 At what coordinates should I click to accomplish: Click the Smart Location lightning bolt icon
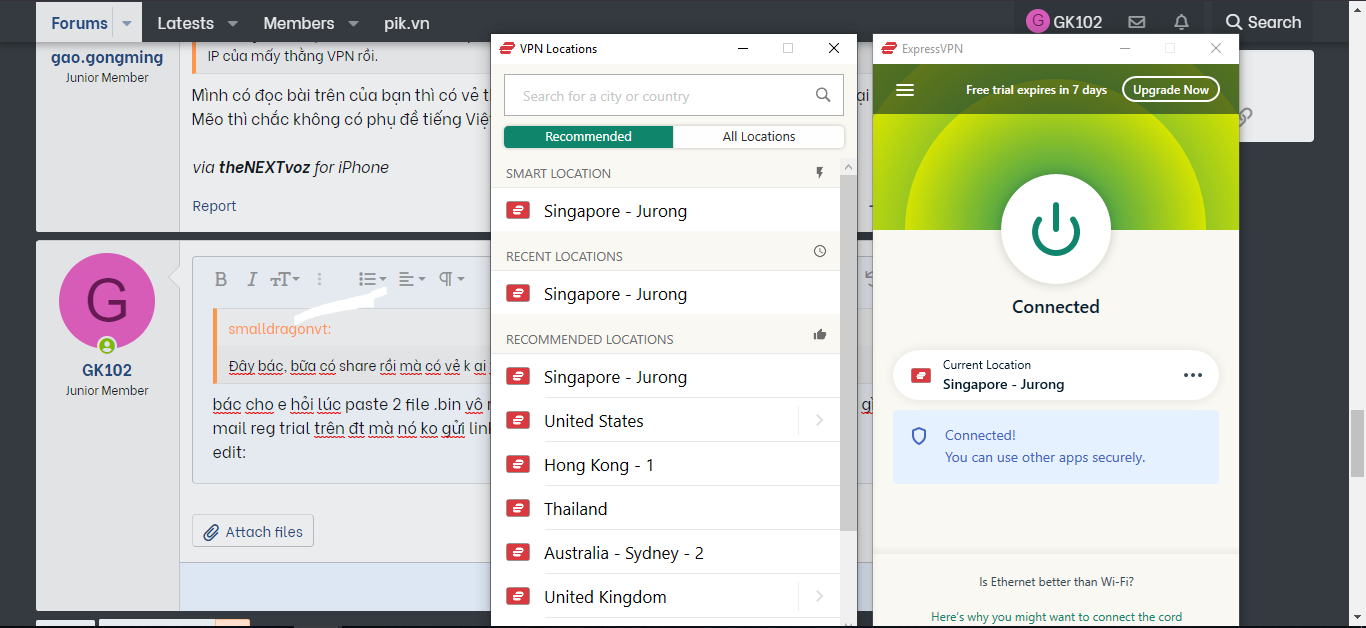(820, 173)
